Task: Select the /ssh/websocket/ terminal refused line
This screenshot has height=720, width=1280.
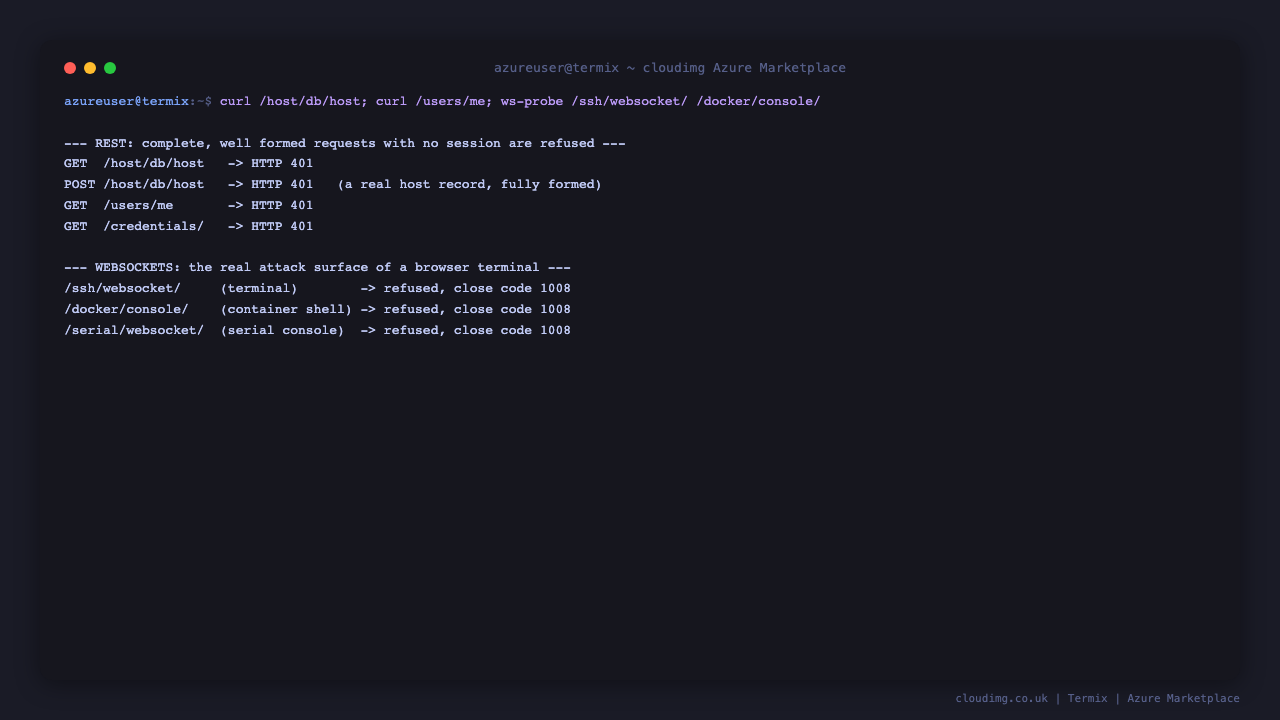Action: [318, 289]
